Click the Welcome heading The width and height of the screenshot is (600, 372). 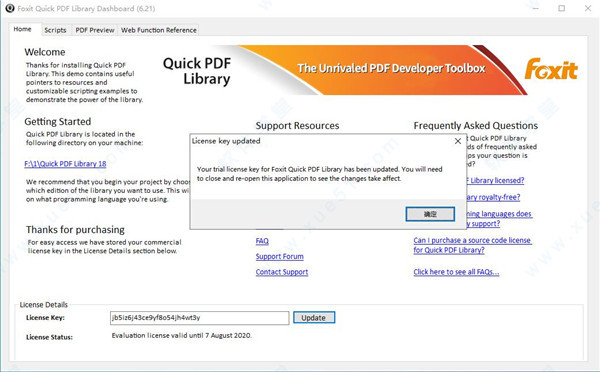[x=45, y=52]
